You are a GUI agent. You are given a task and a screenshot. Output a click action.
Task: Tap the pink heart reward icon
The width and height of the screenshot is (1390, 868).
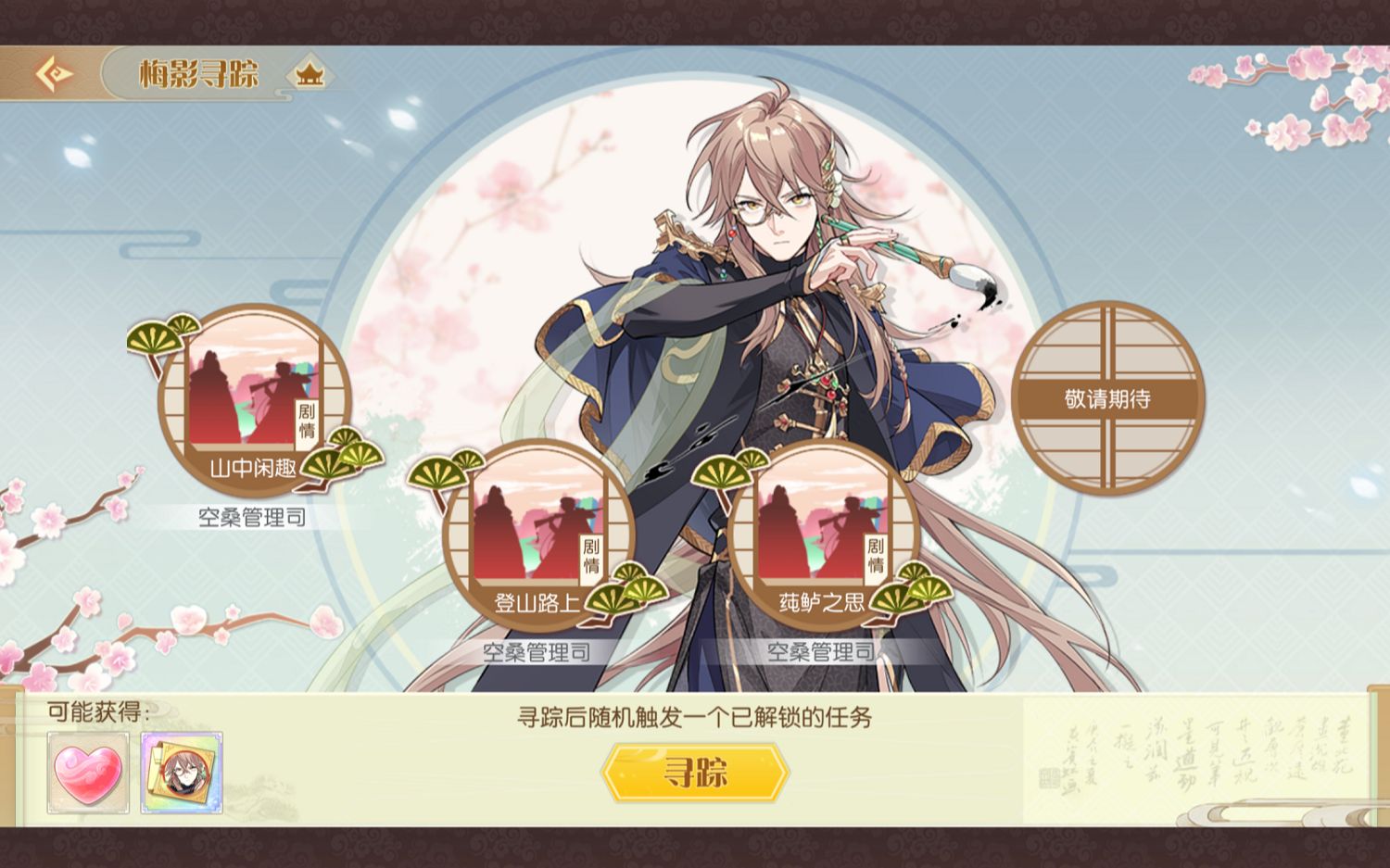point(88,773)
